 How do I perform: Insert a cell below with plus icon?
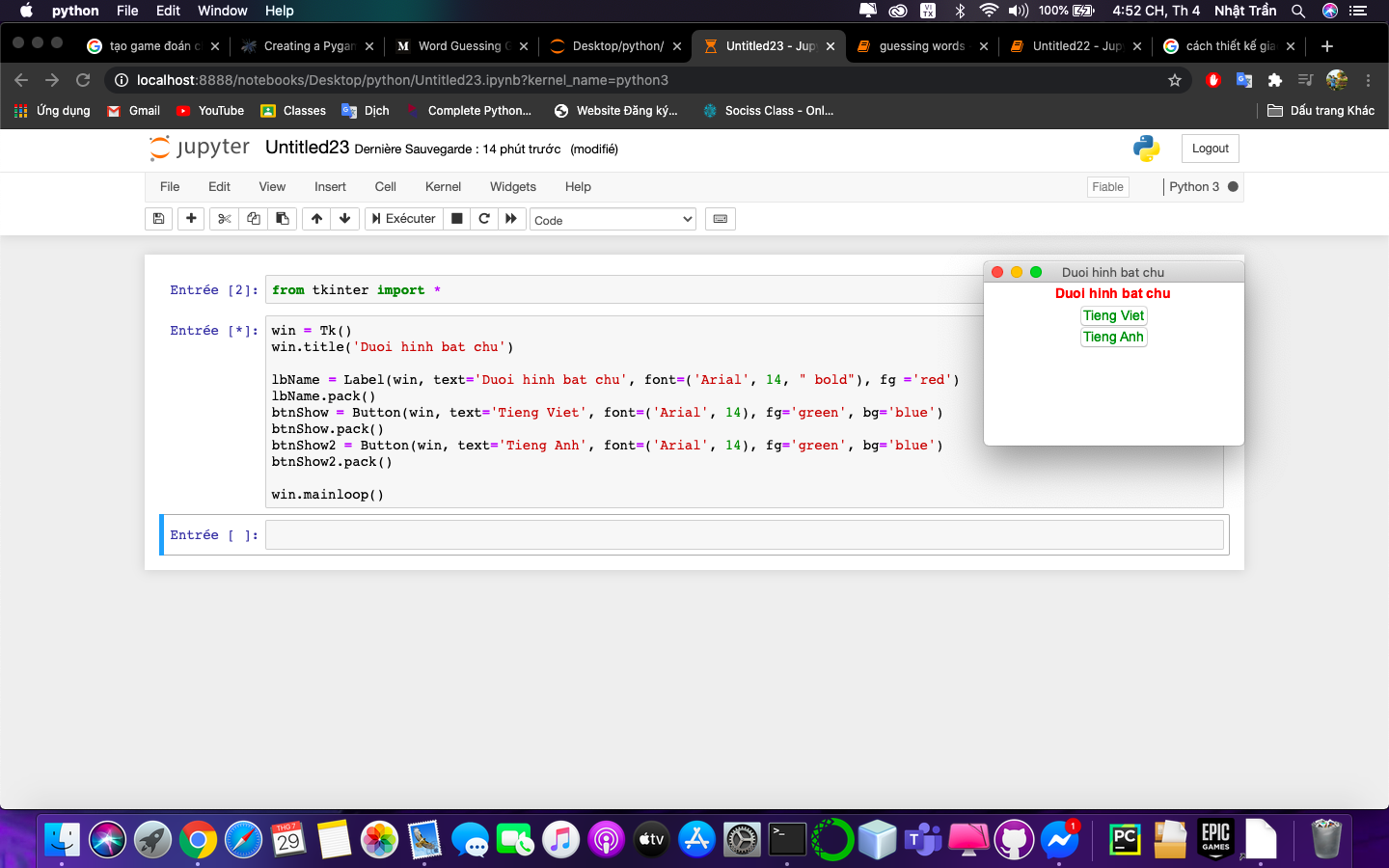click(191, 219)
